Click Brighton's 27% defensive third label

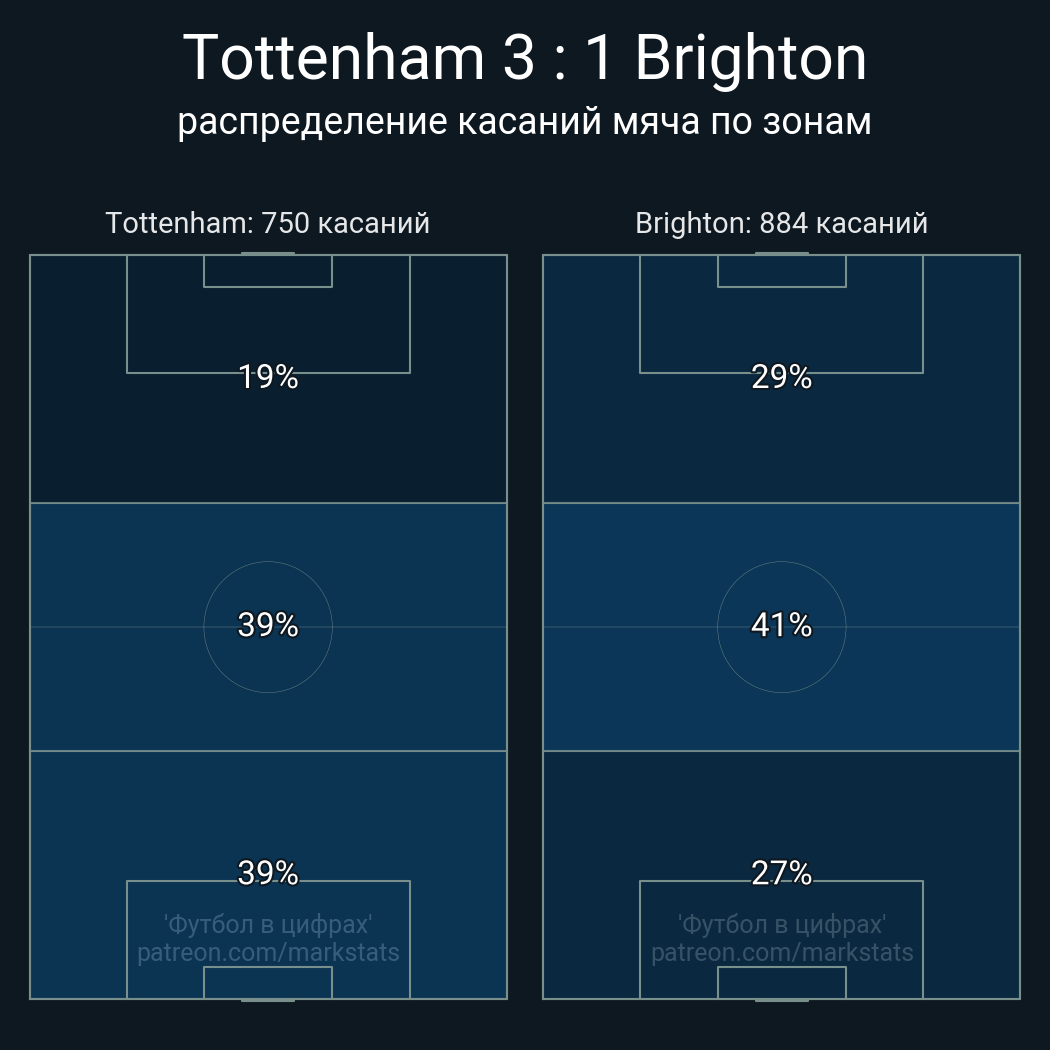[x=781, y=873]
